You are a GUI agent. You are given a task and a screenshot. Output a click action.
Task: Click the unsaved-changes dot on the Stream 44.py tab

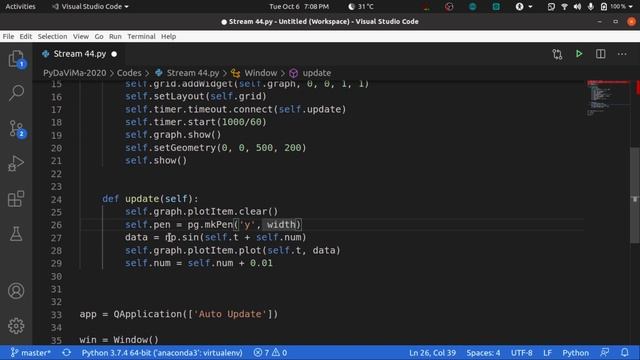pyautogui.click(x=114, y=54)
